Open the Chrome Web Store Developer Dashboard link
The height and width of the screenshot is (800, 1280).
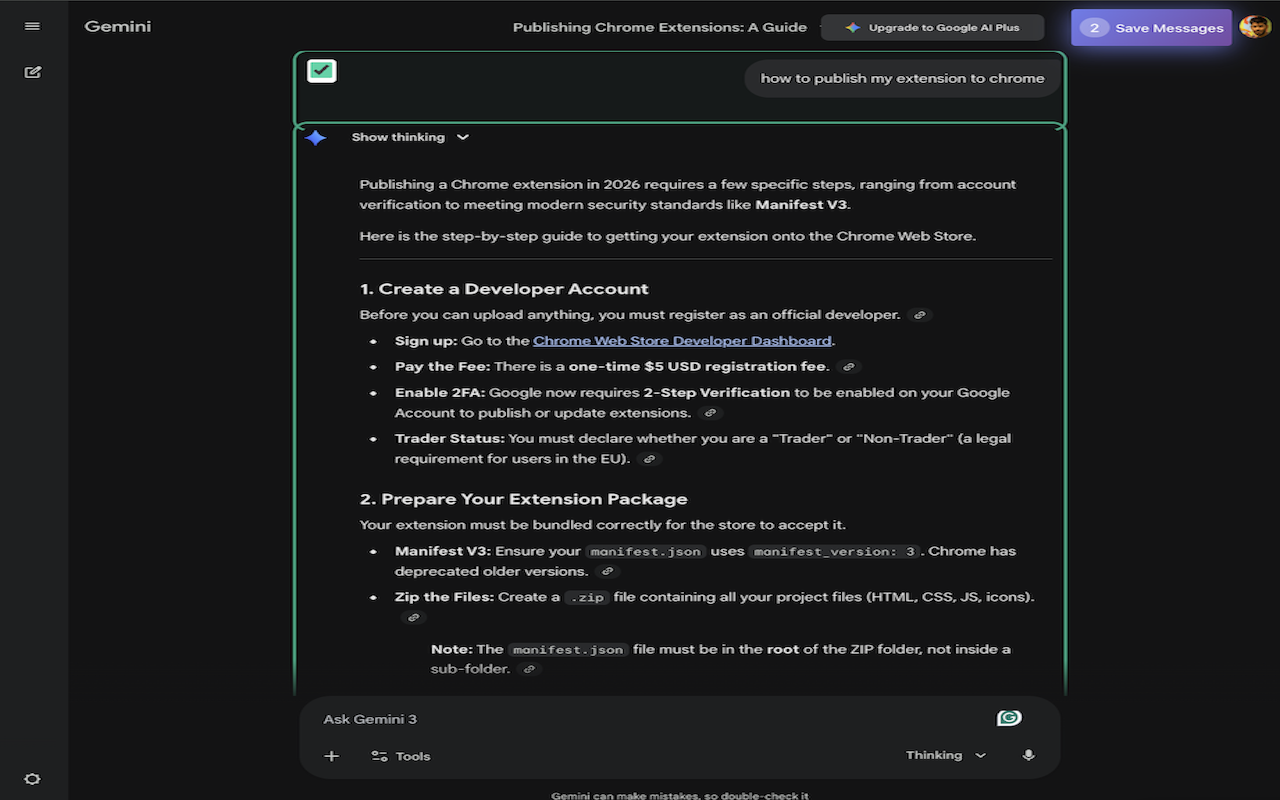tap(682, 340)
